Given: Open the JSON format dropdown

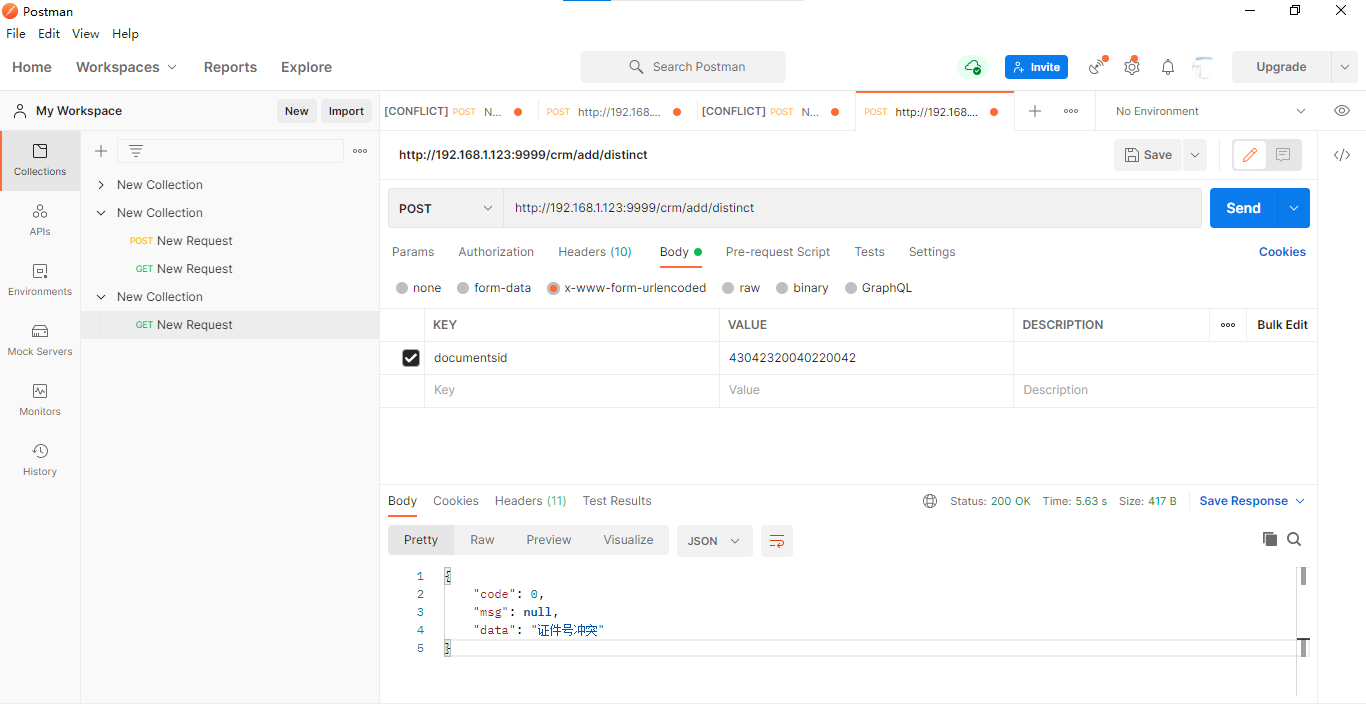Looking at the screenshot, I should click(x=715, y=541).
